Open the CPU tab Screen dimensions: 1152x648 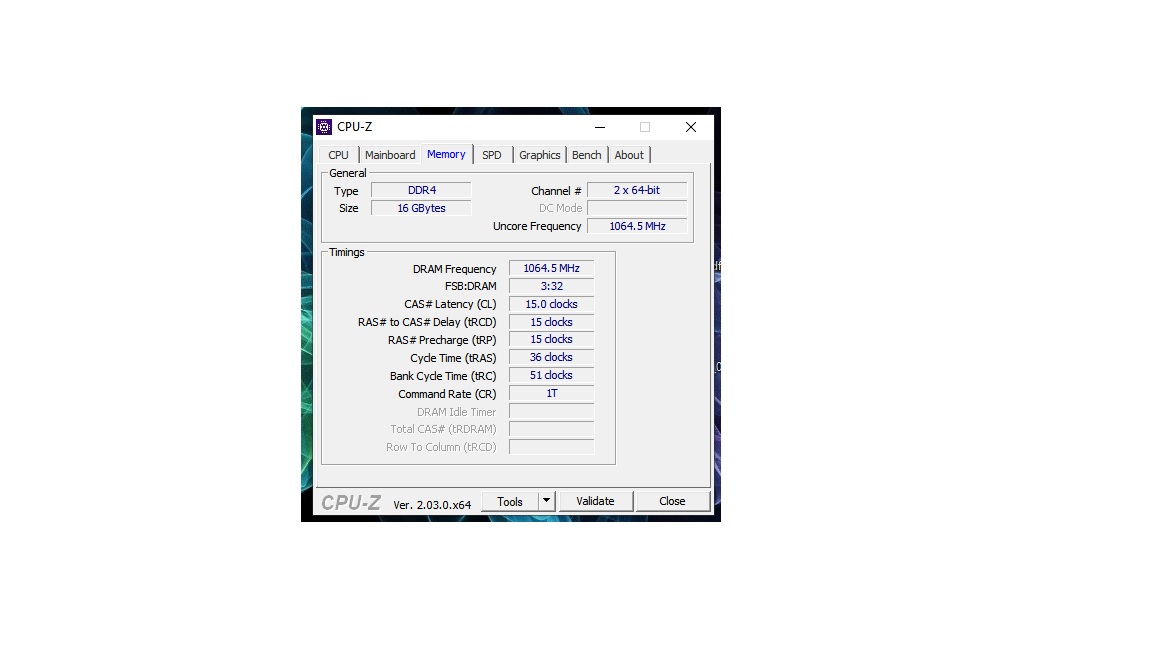tap(339, 155)
